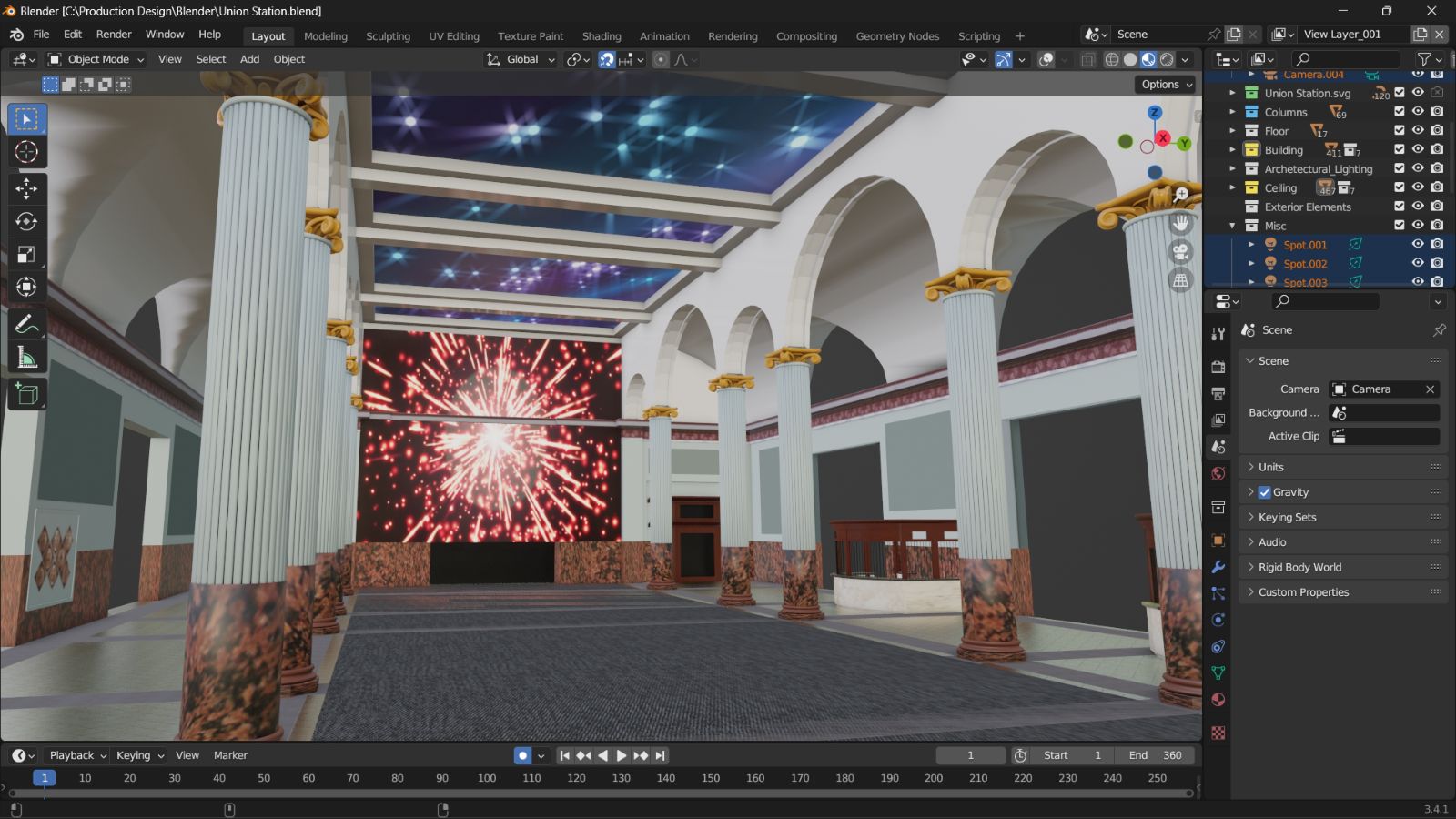Open the Playback popover
This screenshot has width=1456, height=819.
click(x=77, y=755)
